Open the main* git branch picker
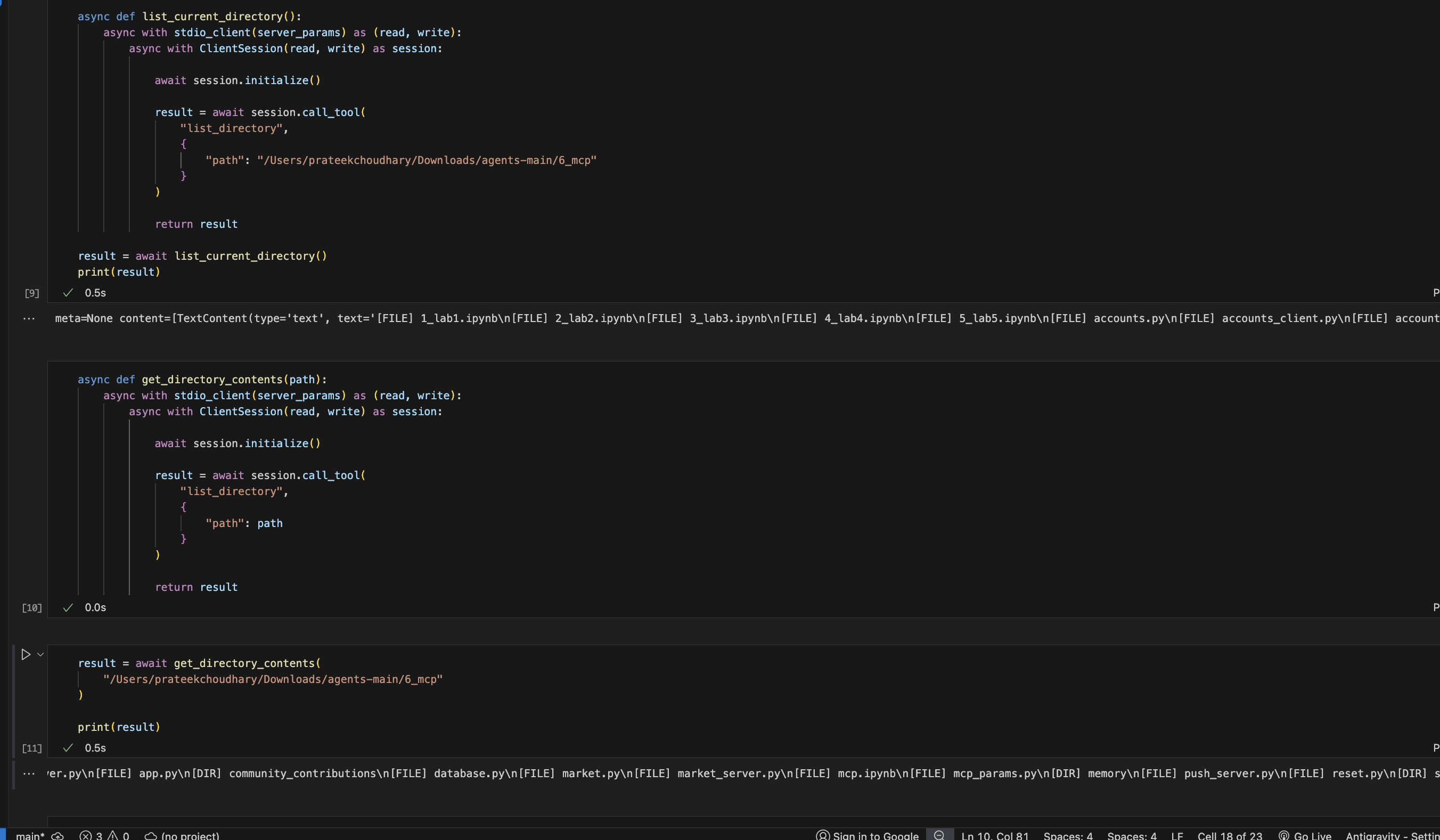Image resolution: width=1440 pixels, height=840 pixels. [30, 835]
